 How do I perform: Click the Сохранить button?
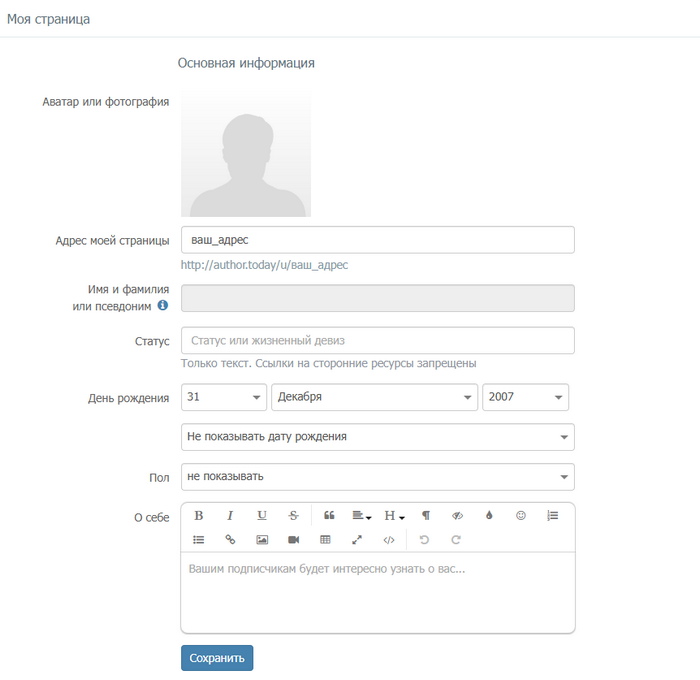point(217,658)
